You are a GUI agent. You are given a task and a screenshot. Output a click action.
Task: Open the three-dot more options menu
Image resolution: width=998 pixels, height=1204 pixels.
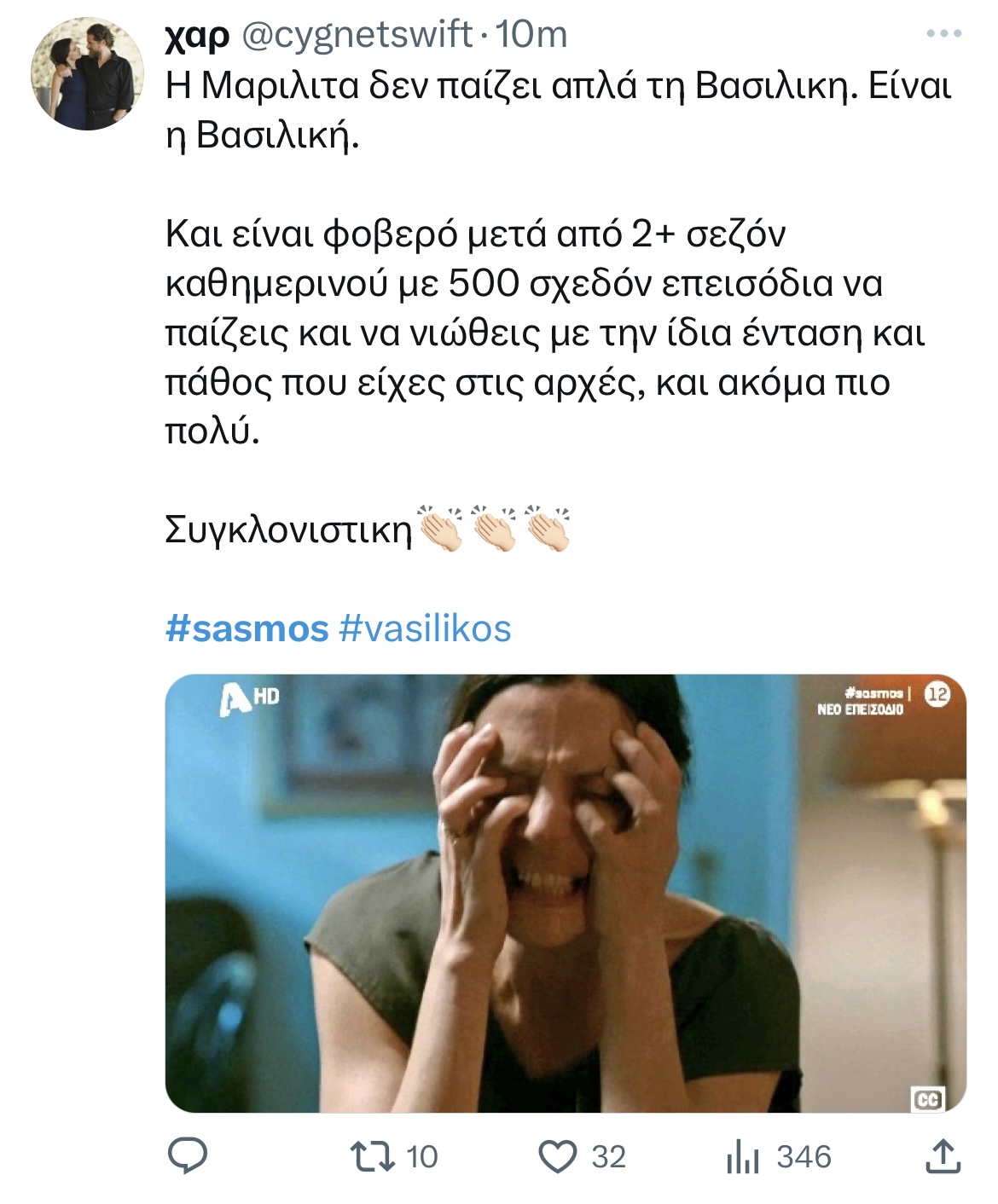(944, 34)
